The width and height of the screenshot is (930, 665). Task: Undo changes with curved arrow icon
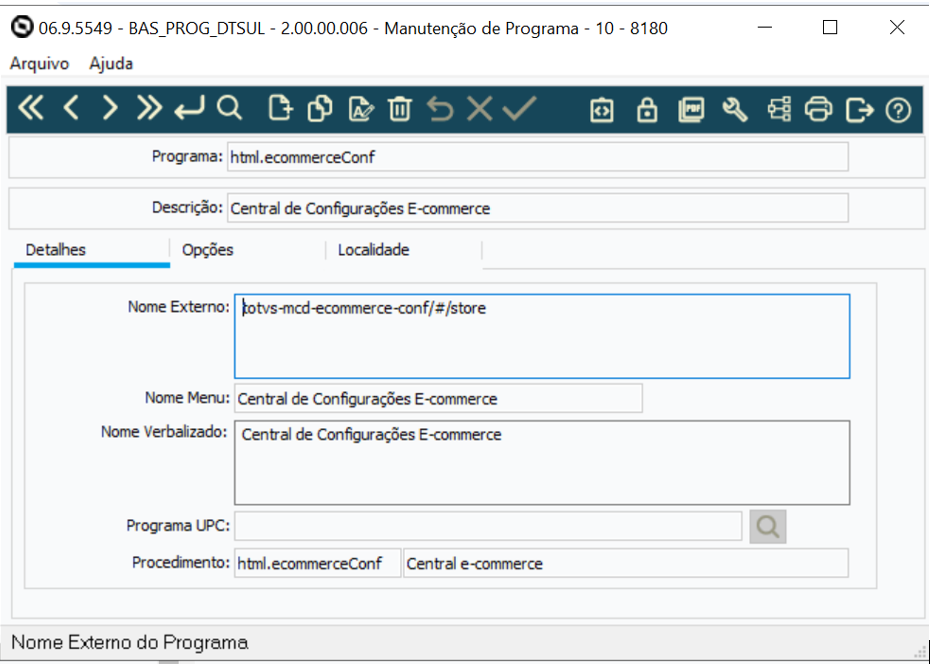pyautogui.click(x=440, y=109)
